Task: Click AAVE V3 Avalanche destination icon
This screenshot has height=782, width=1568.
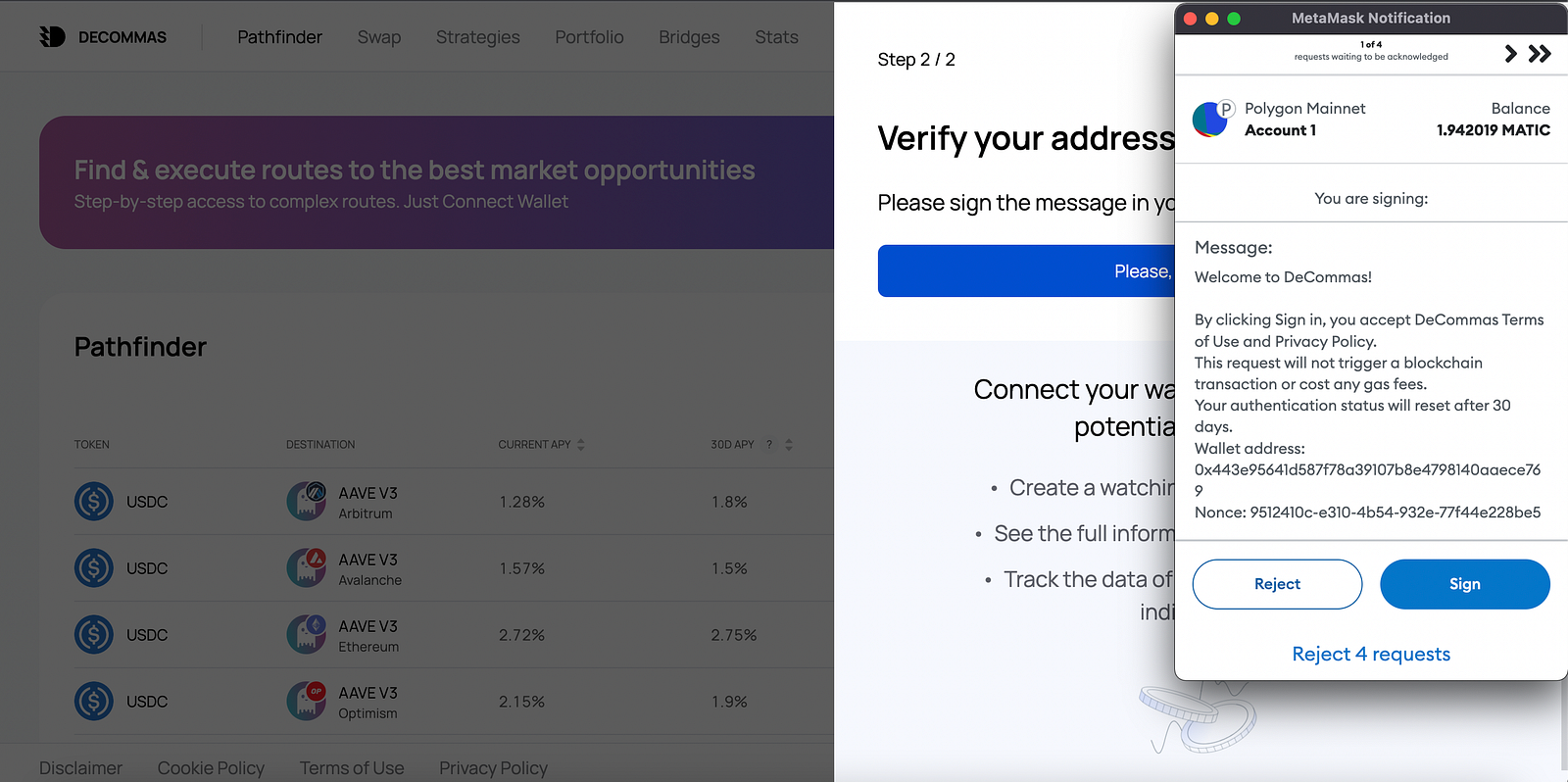Action: [x=307, y=567]
